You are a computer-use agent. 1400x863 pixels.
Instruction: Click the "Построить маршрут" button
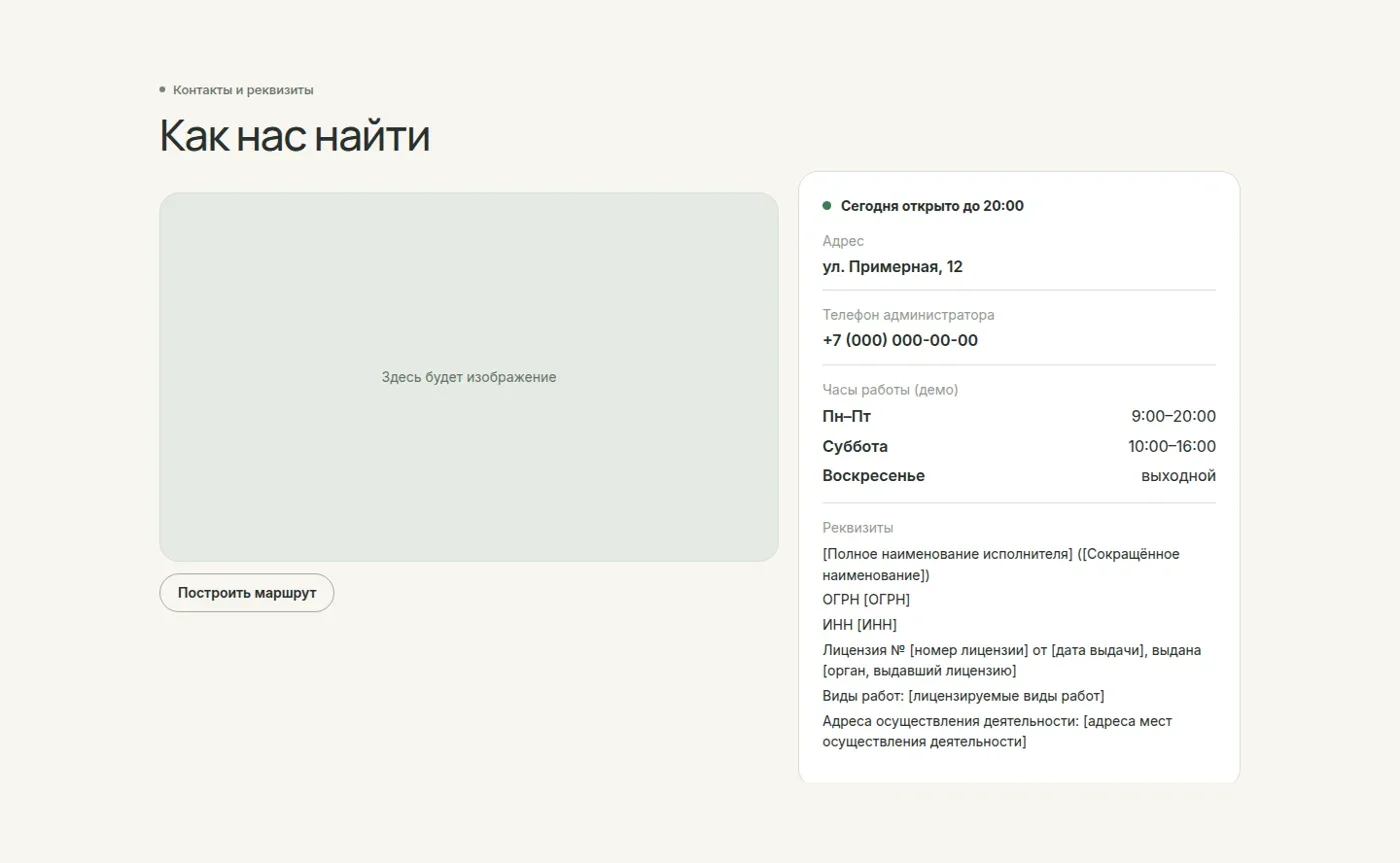(246, 593)
